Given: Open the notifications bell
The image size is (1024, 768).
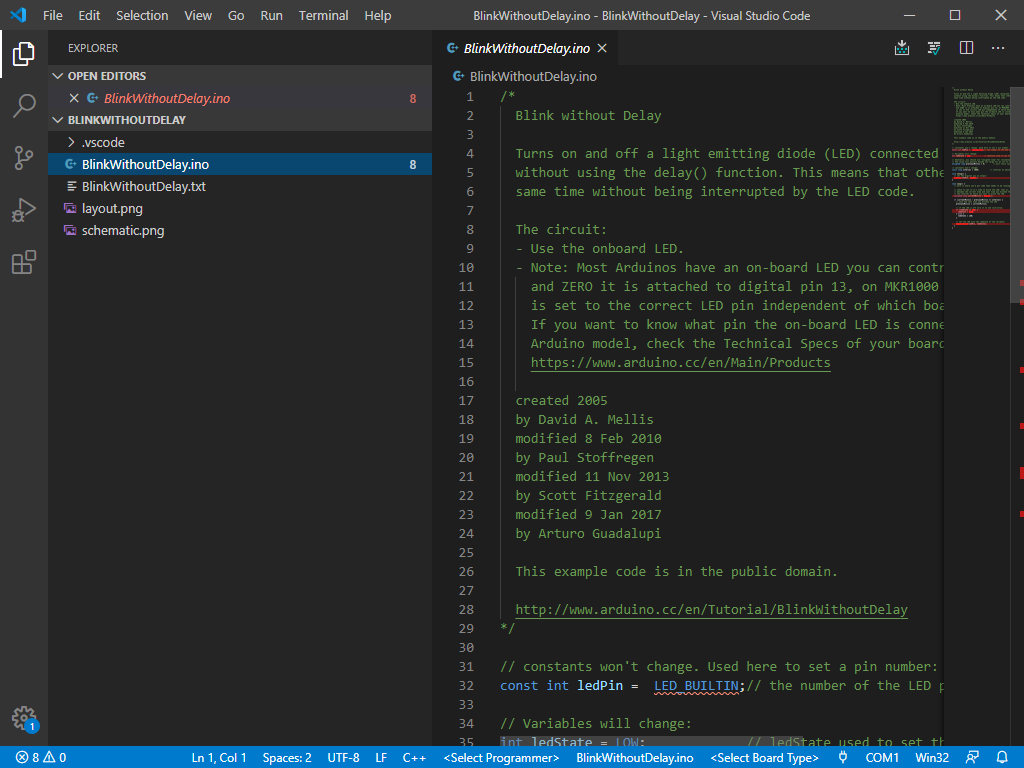Looking at the screenshot, I should pos(1002,758).
